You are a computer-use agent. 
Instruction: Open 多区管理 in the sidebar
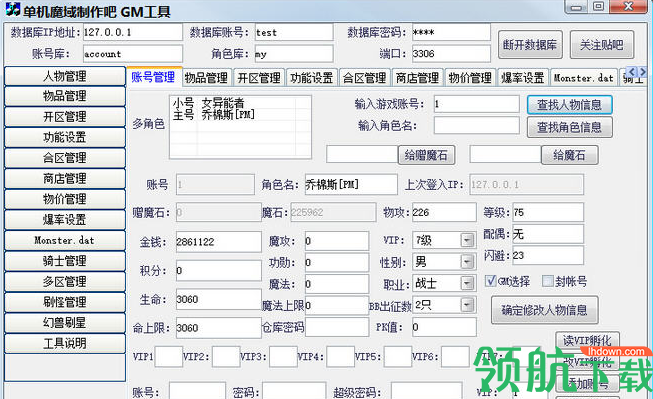65,282
